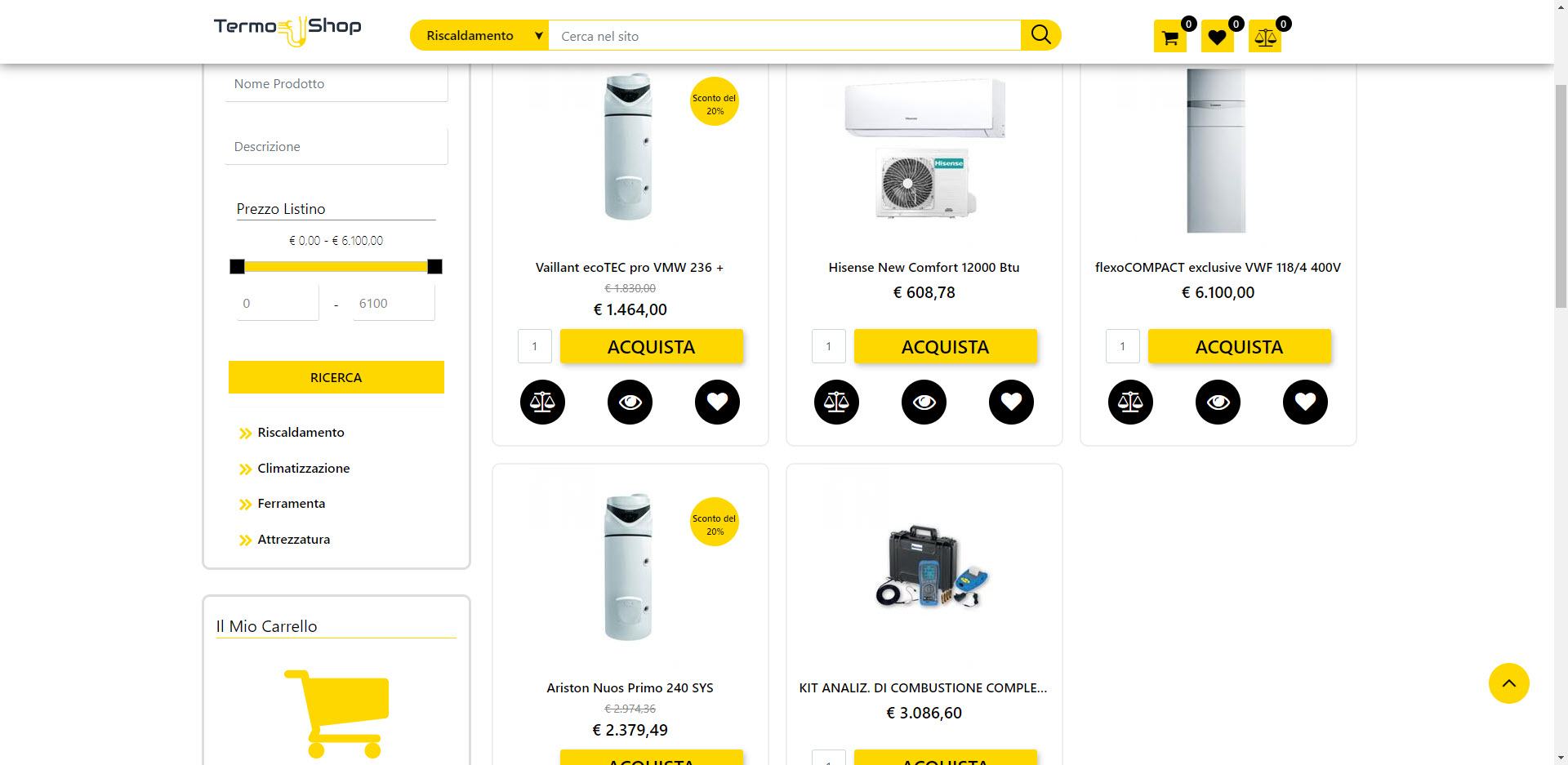Screen dimensions: 1568x765
Task: Quick view the Hisense New Comfort
Action: (x=924, y=402)
